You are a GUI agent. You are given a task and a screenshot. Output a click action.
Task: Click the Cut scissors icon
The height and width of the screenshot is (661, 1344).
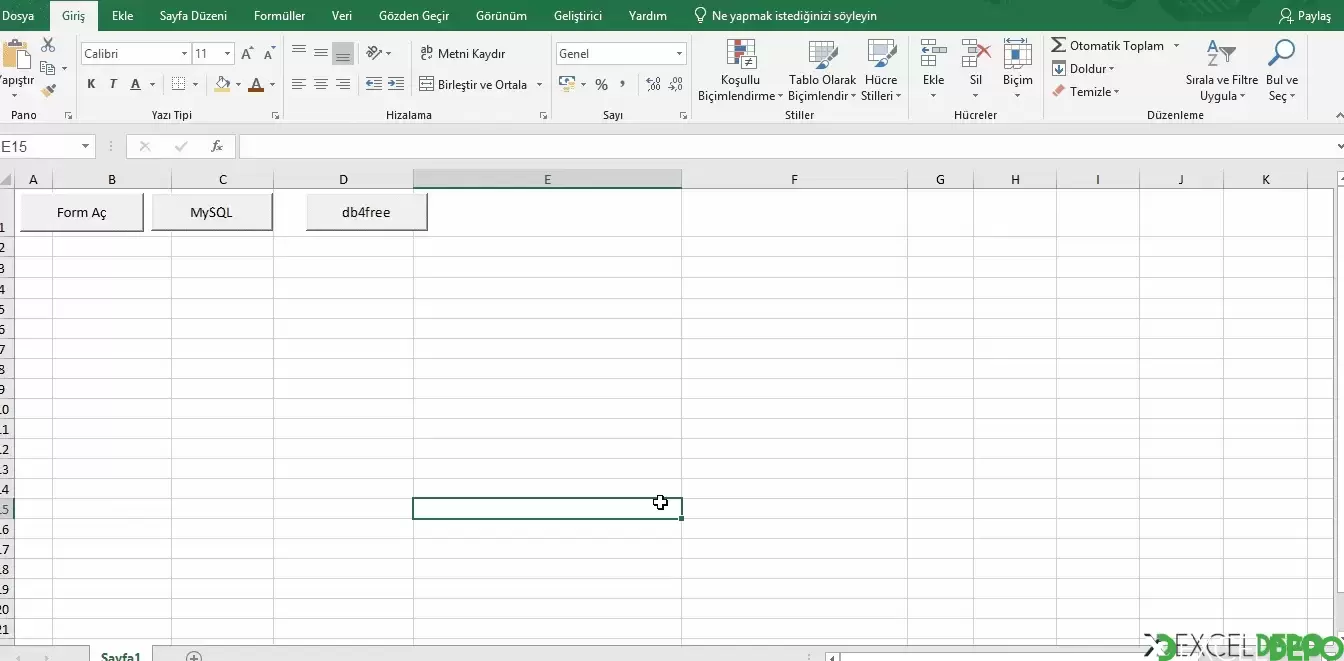(x=48, y=46)
